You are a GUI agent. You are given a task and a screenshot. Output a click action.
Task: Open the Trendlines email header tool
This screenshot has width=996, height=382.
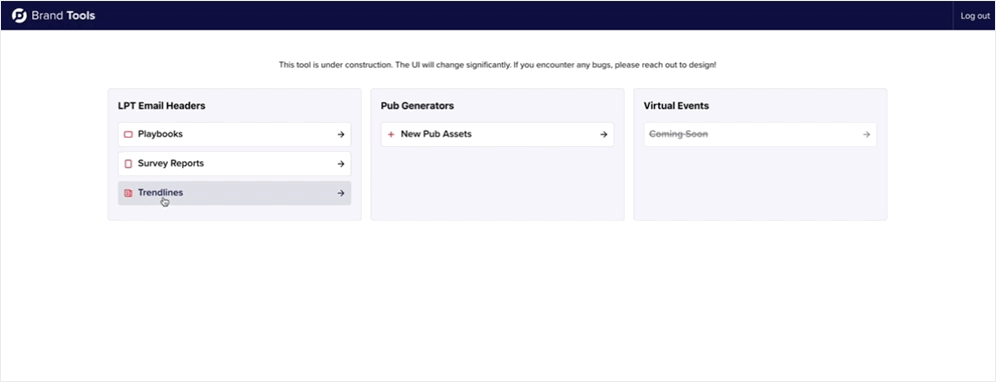click(234, 193)
